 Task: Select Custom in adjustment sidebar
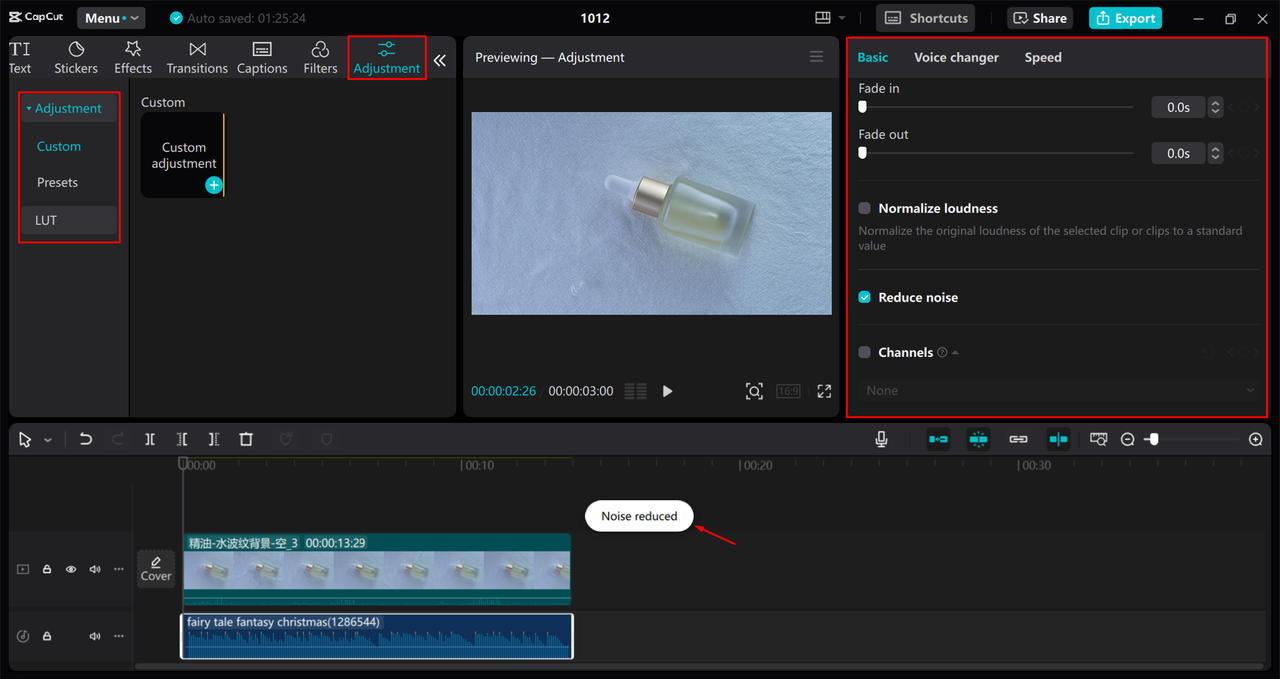59,146
